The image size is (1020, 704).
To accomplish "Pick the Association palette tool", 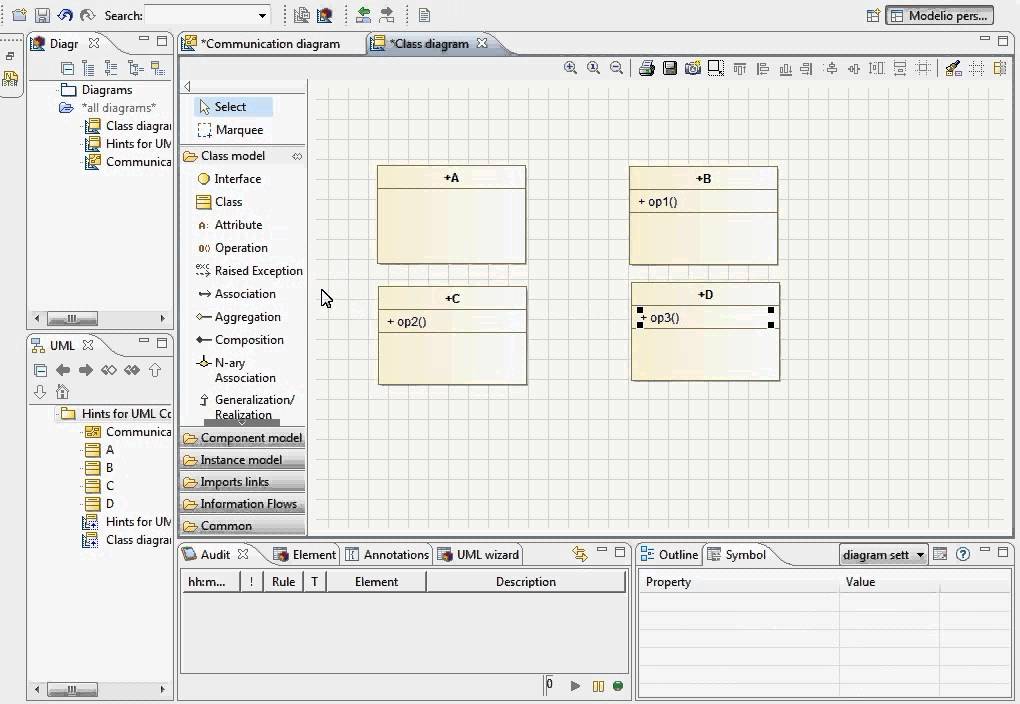I will (236, 294).
